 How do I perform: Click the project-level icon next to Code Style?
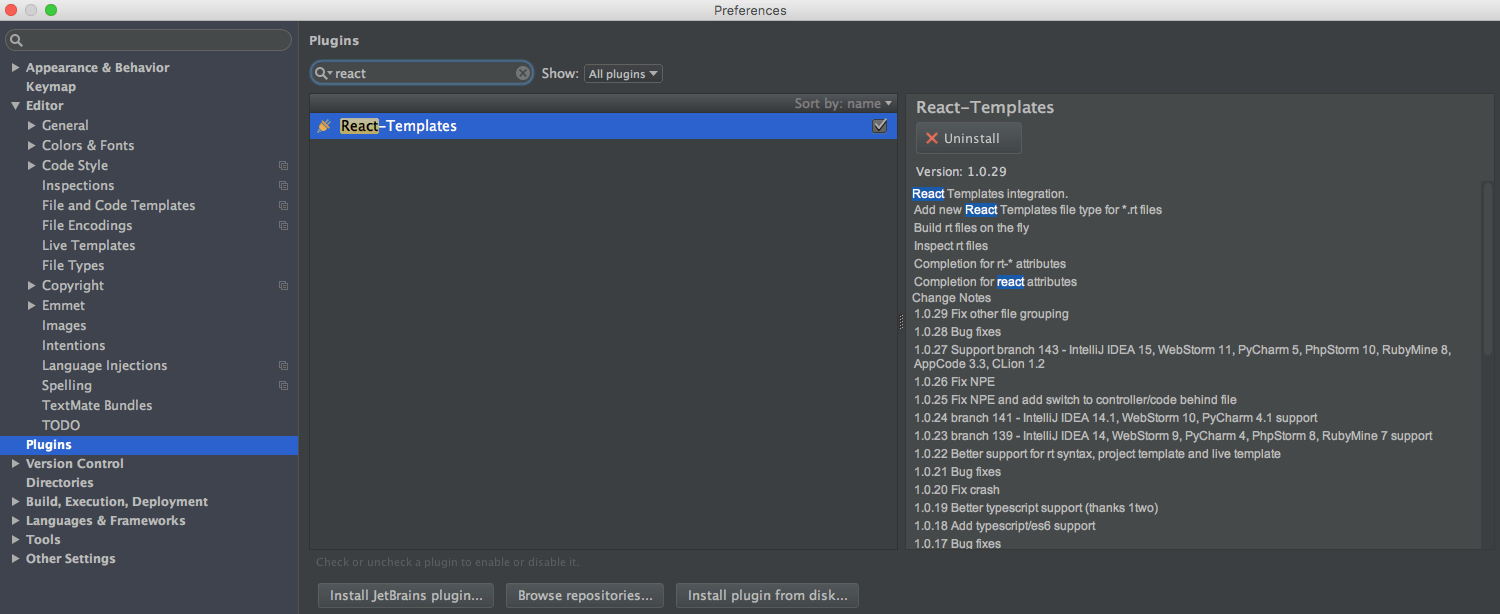tap(284, 166)
